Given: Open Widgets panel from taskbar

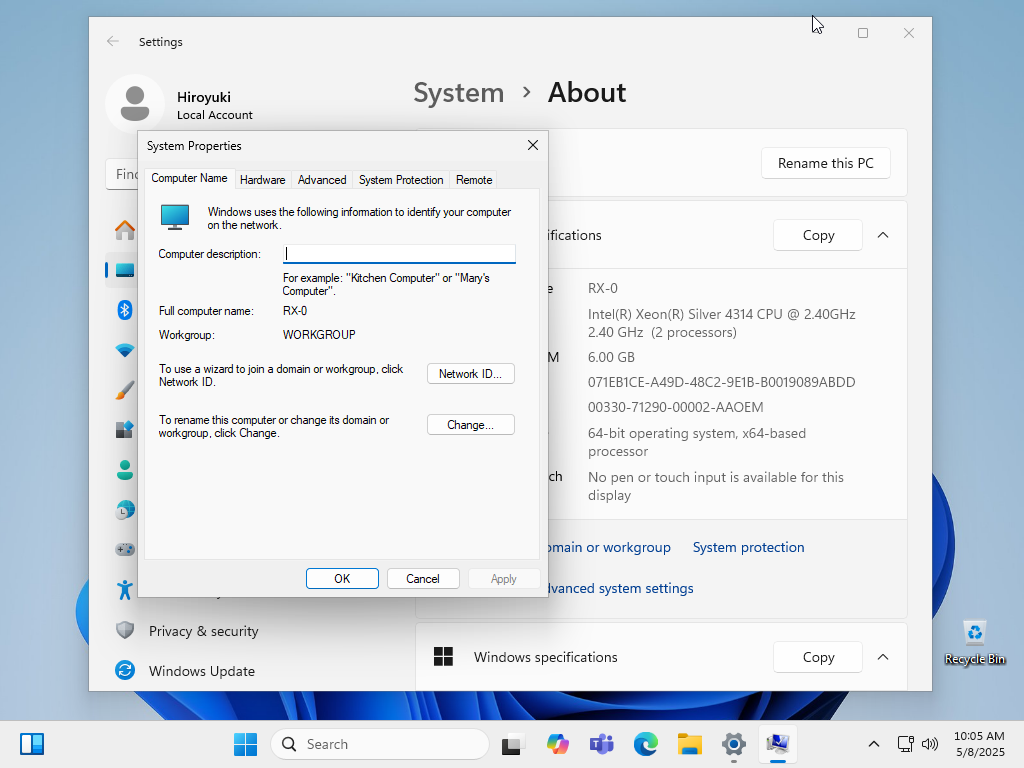Looking at the screenshot, I should point(32,744).
